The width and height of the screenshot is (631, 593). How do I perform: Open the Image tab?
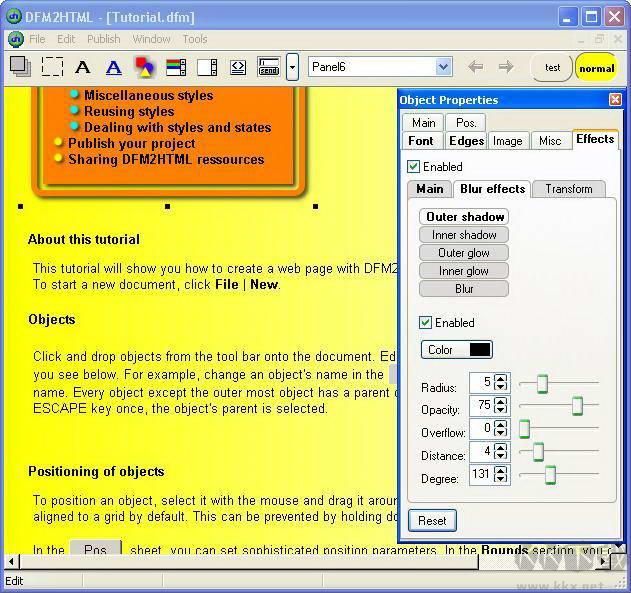pos(507,141)
